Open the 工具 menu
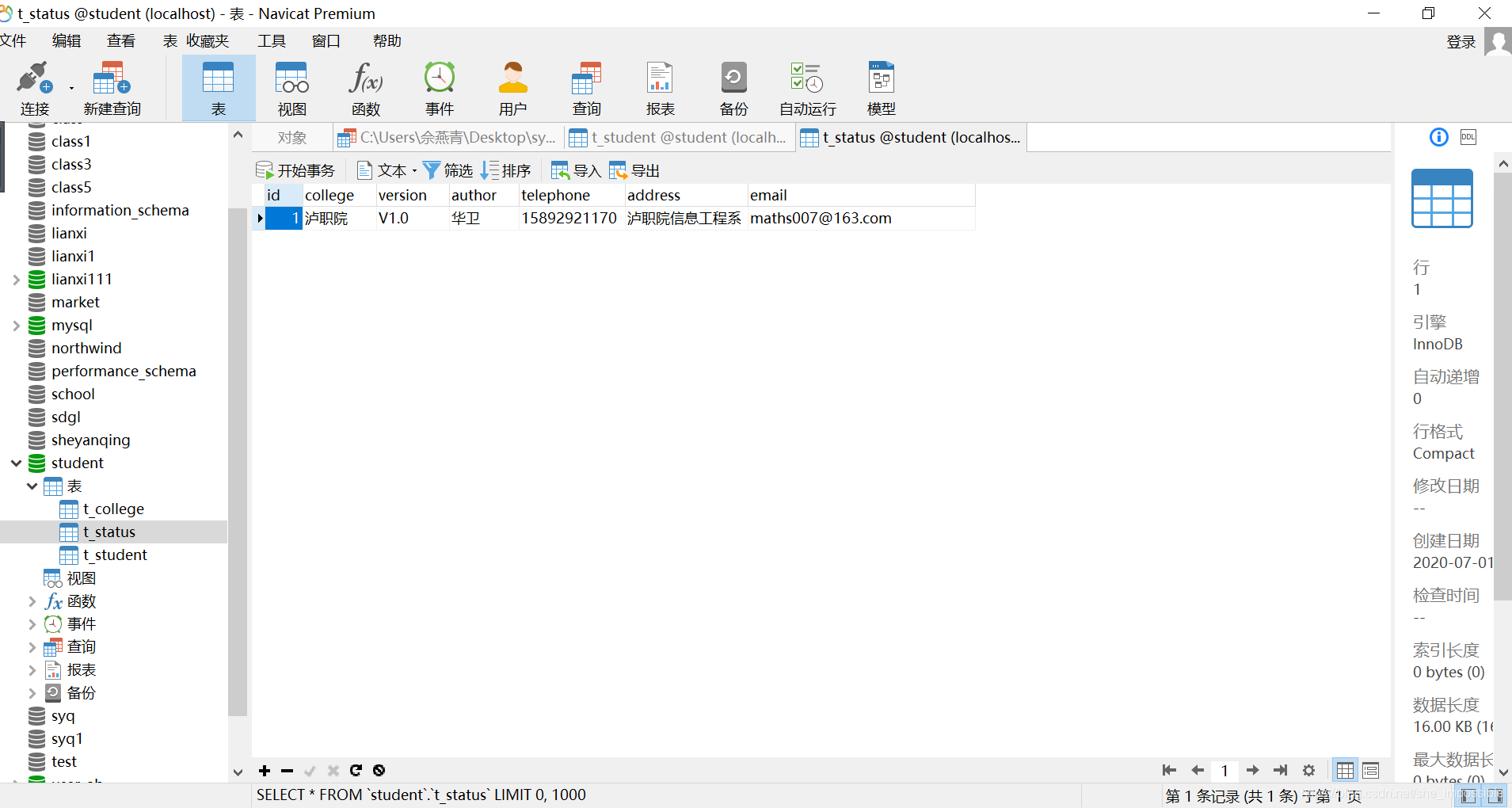Image resolution: width=1512 pixels, height=808 pixels. click(271, 41)
